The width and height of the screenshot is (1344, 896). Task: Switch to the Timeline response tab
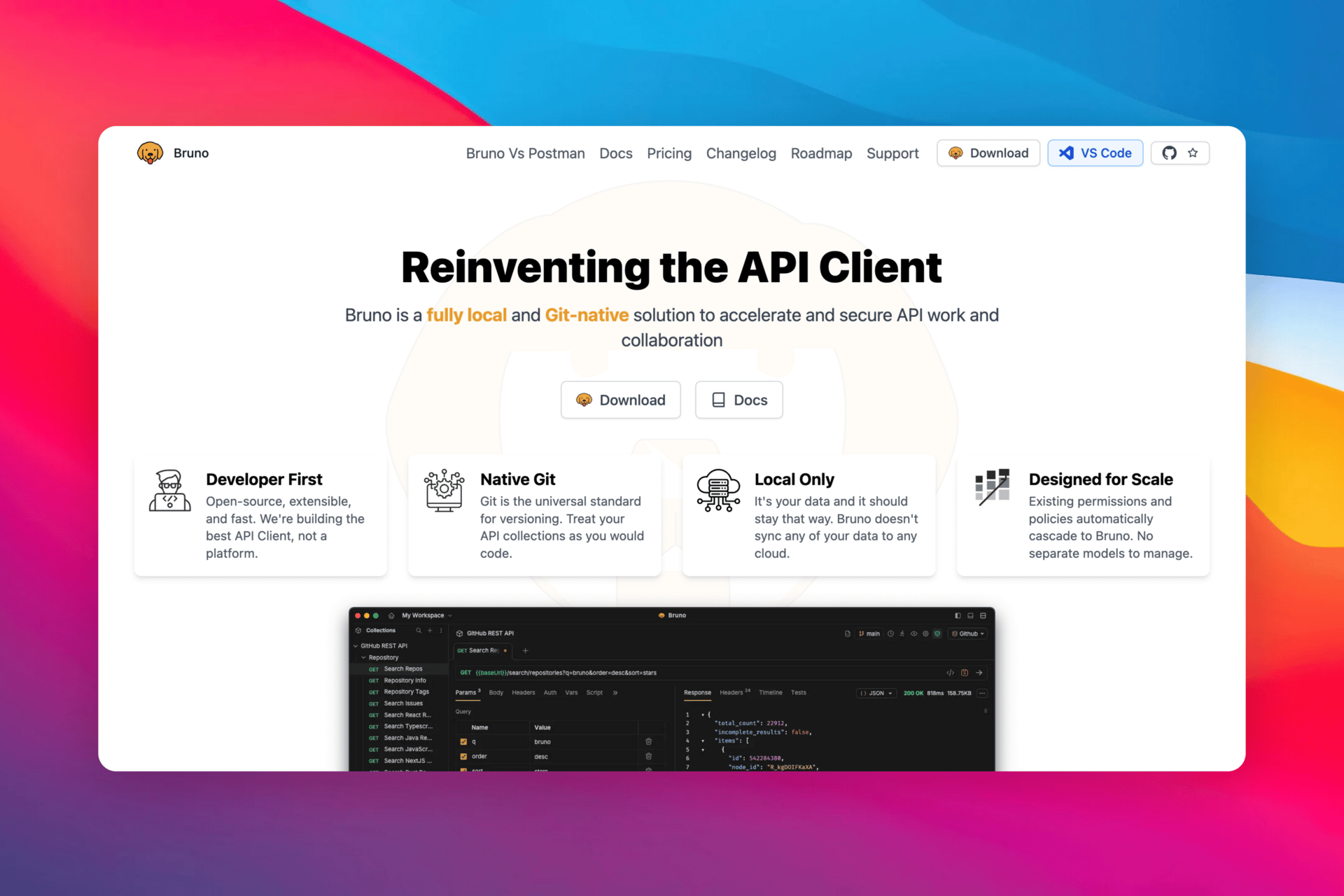click(770, 692)
